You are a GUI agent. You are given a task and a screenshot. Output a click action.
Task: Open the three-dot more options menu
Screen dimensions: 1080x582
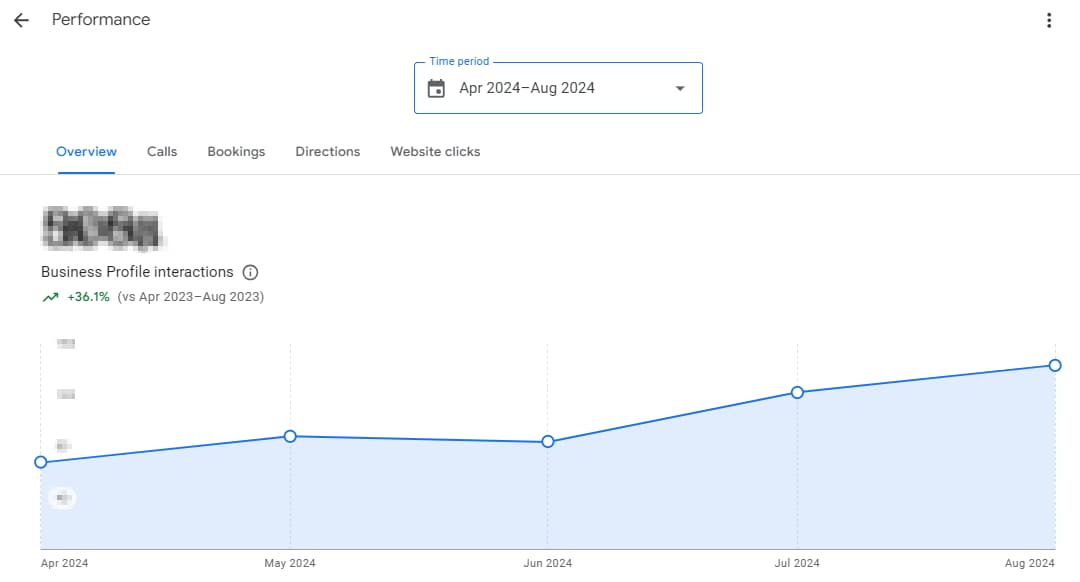tap(1048, 20)
